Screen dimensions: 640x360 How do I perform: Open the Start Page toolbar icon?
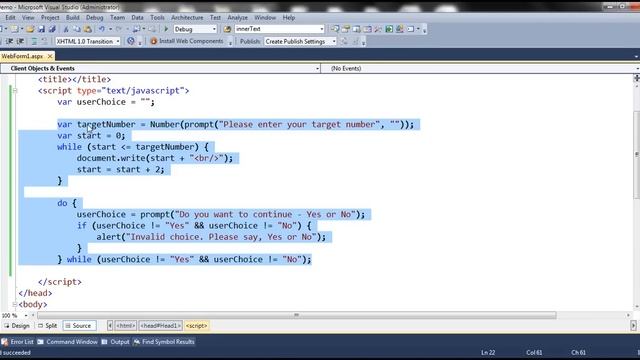coord(389,29)
